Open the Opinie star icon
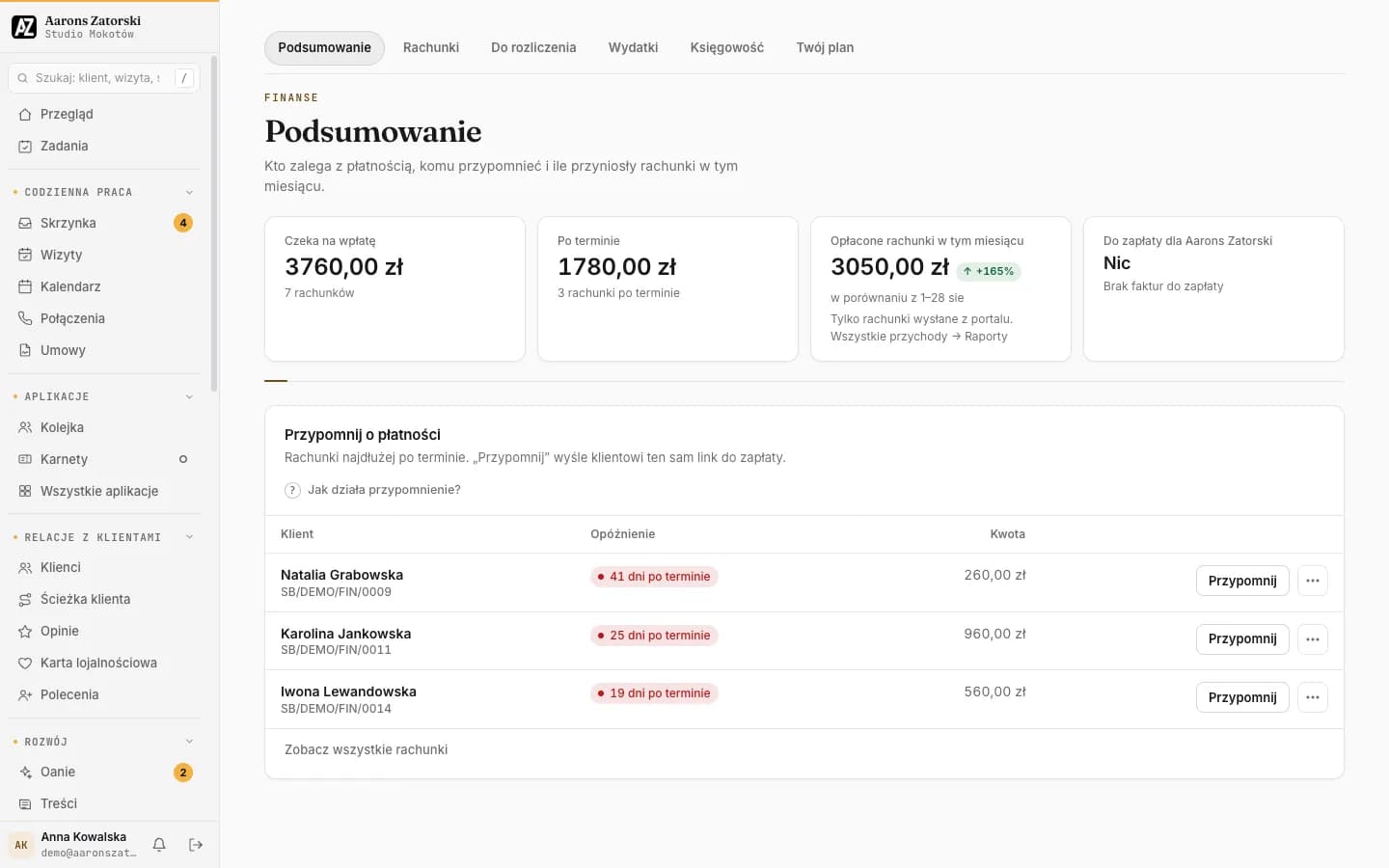The height and width of the screenshot is (868, 1389). click(25, 631)
